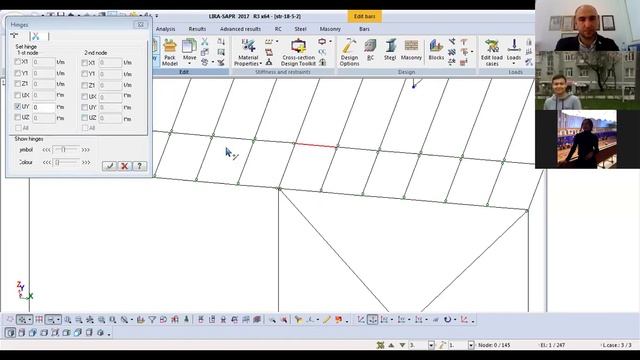640x360 pixels.
Task: Click the yellow pencil icon in bottom toolbar
Action: click(327, 320)
